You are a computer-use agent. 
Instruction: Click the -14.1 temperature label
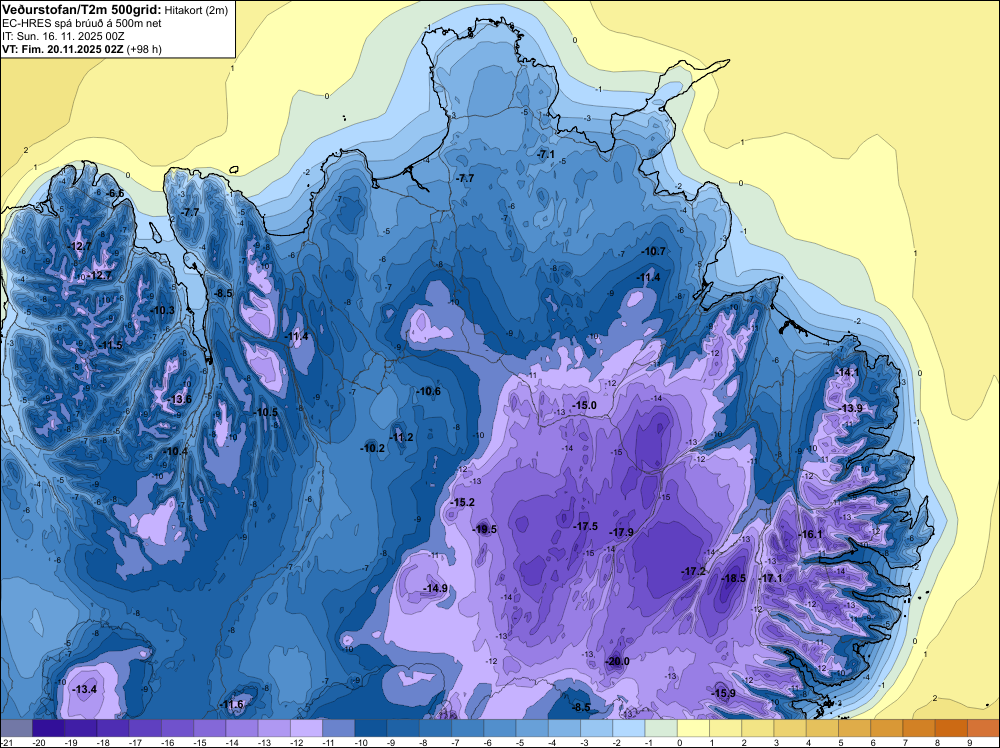(x=848, y=372)
